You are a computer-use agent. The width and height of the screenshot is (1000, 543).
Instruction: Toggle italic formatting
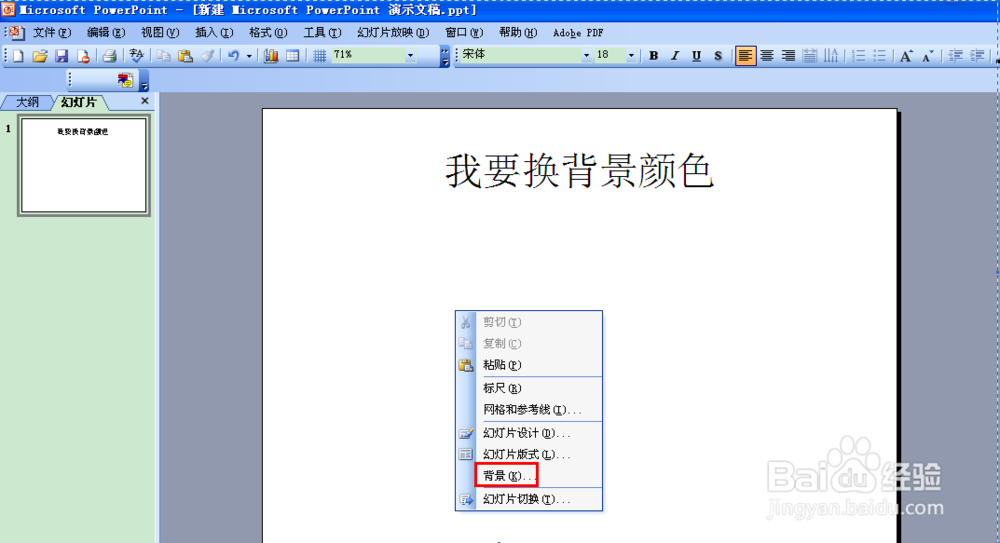(x=675, y=56)
